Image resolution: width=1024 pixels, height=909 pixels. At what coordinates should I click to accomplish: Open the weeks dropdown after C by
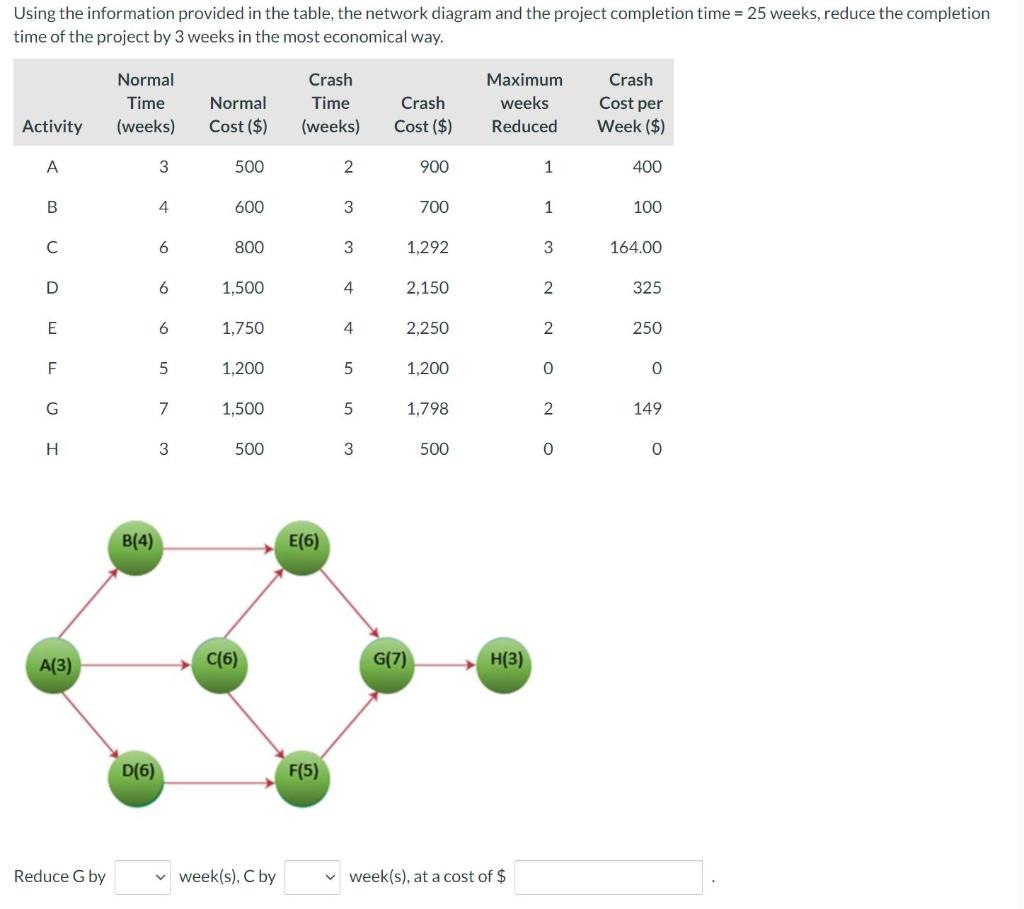coord(312,876)
